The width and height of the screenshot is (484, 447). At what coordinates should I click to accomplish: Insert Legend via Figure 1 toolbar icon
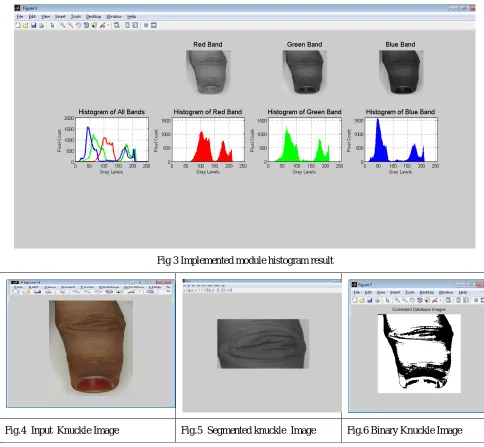click(x=135, y=25)
